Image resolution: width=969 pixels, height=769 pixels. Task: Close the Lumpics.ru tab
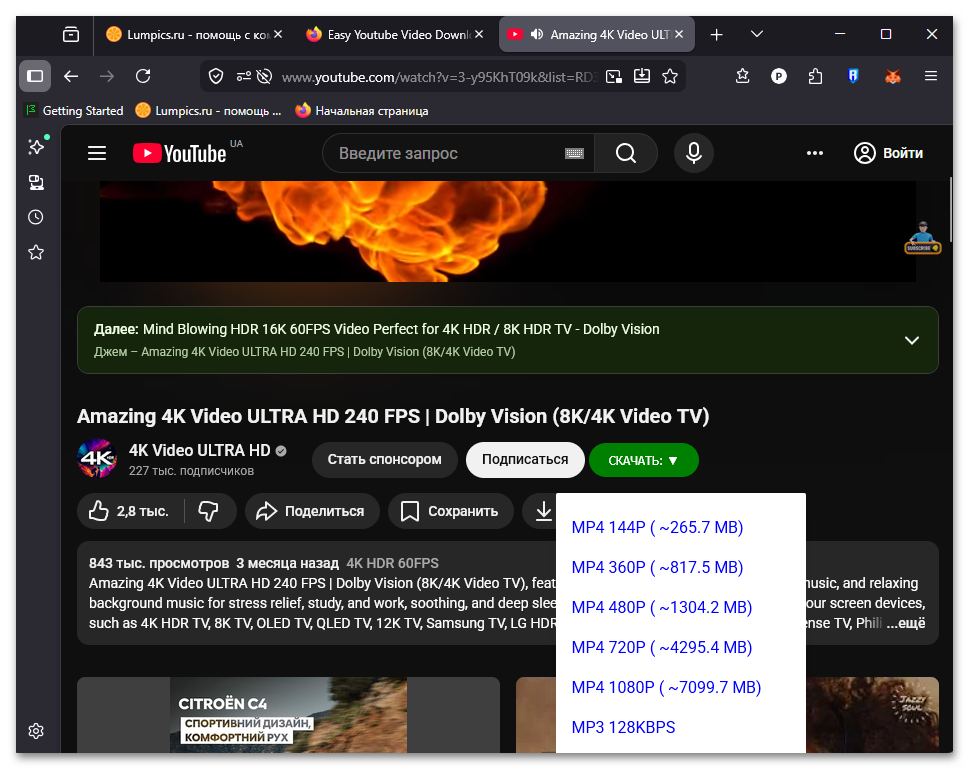(278, 35)
